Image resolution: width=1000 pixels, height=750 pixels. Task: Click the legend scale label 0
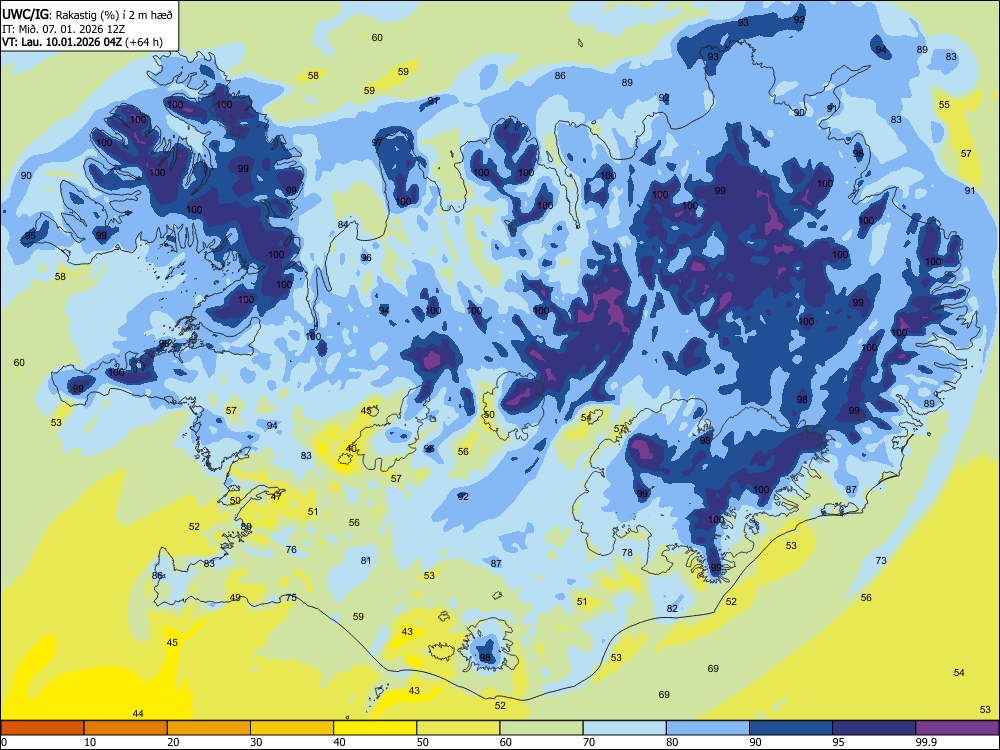coord(5,742)
